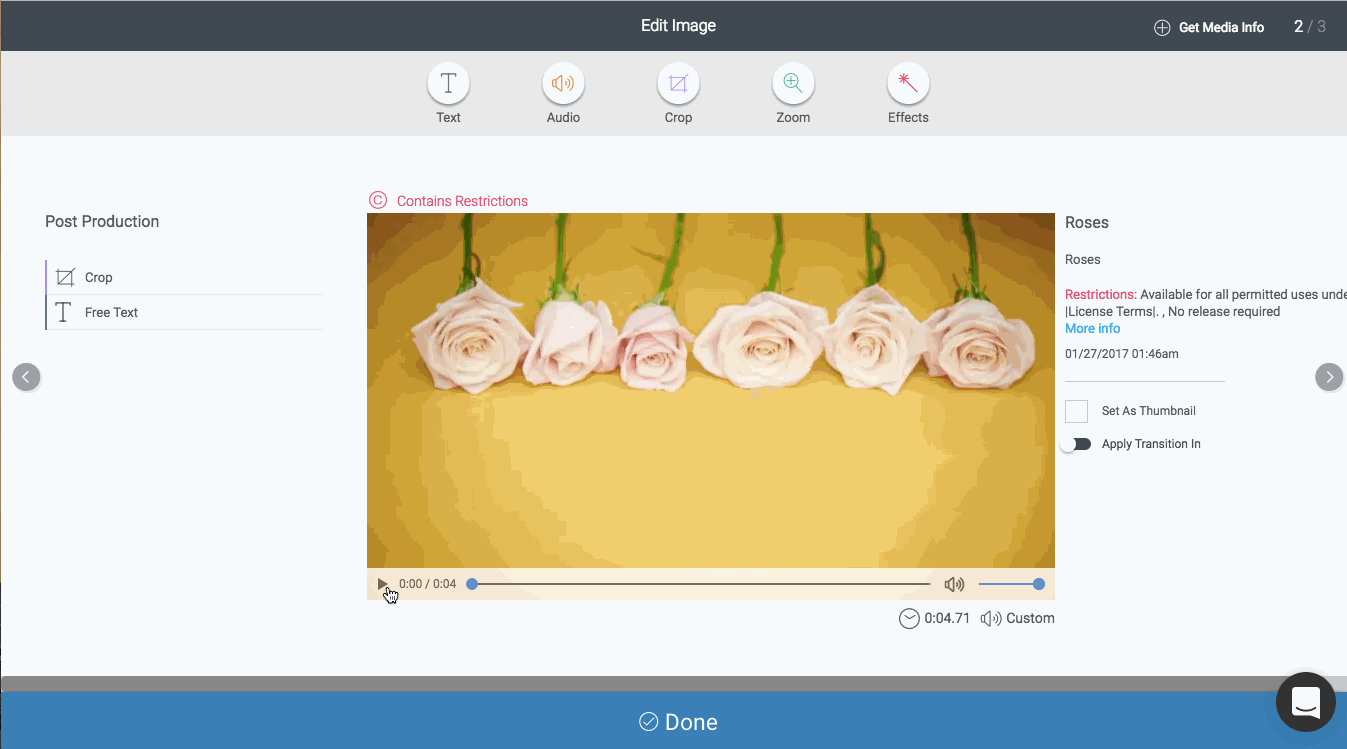This screenshot has width=1347, height=749.
Task: Click the 0:00 / 0:04 time display
Action: (x=427, y=584)
